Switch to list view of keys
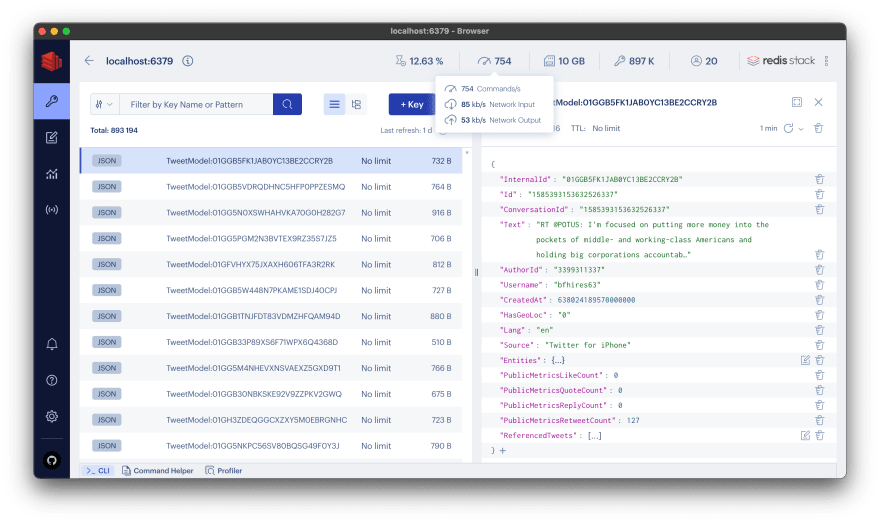Viewport: 880px width, 523px height. tap(334, 104)
